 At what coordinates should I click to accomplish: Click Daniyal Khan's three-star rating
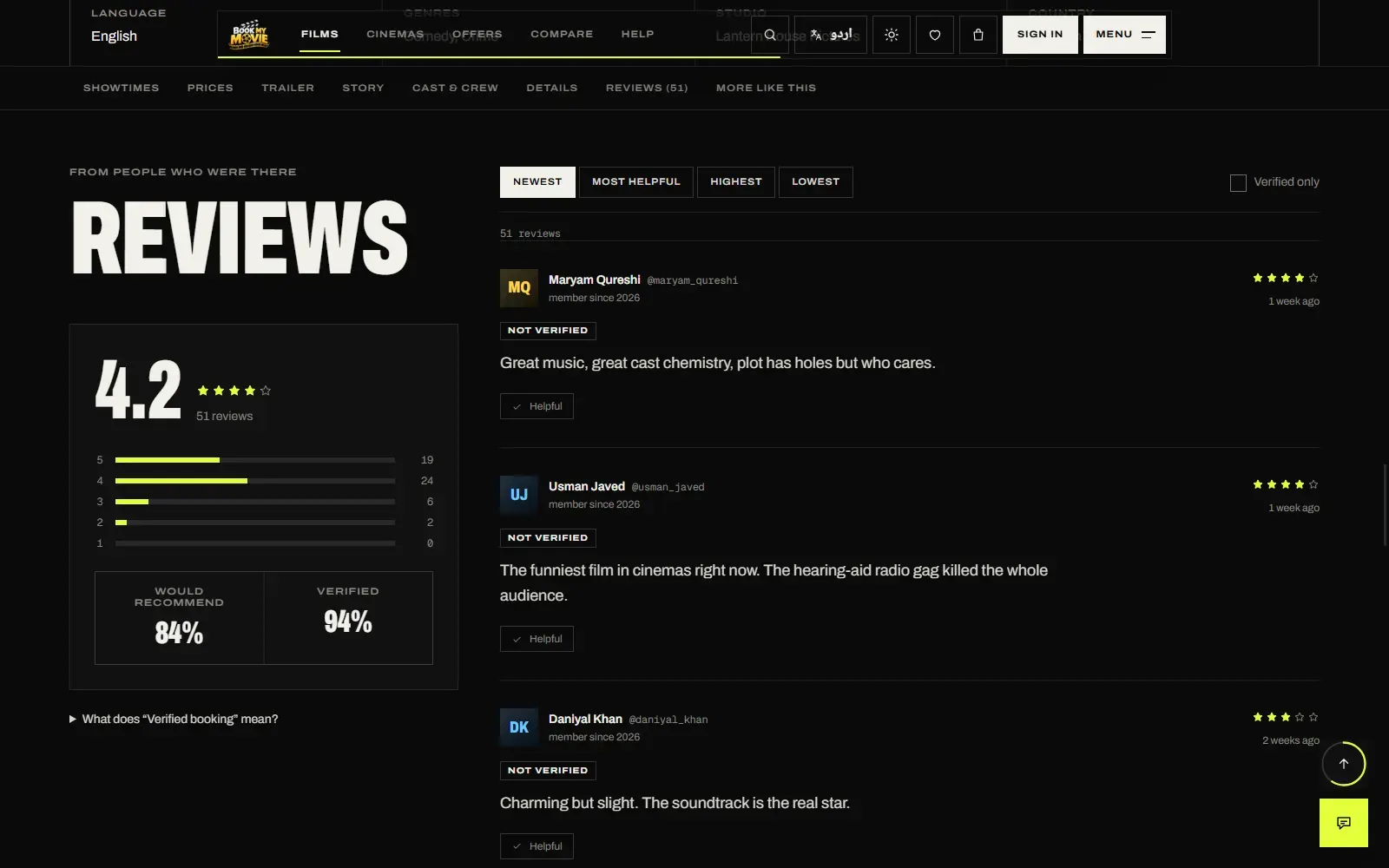tap(1286, 717)
